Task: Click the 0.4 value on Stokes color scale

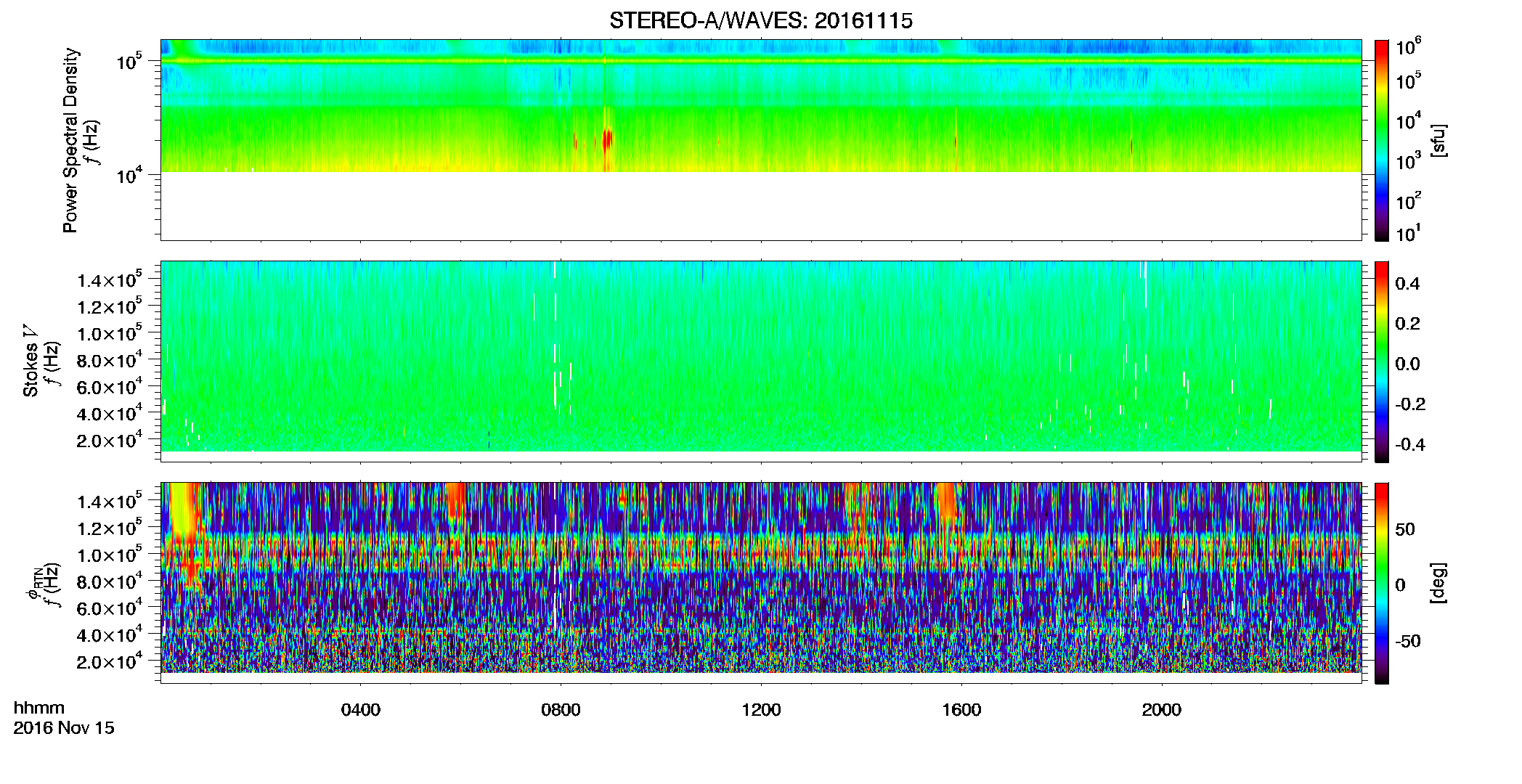Action: [x=1407, y=284]
